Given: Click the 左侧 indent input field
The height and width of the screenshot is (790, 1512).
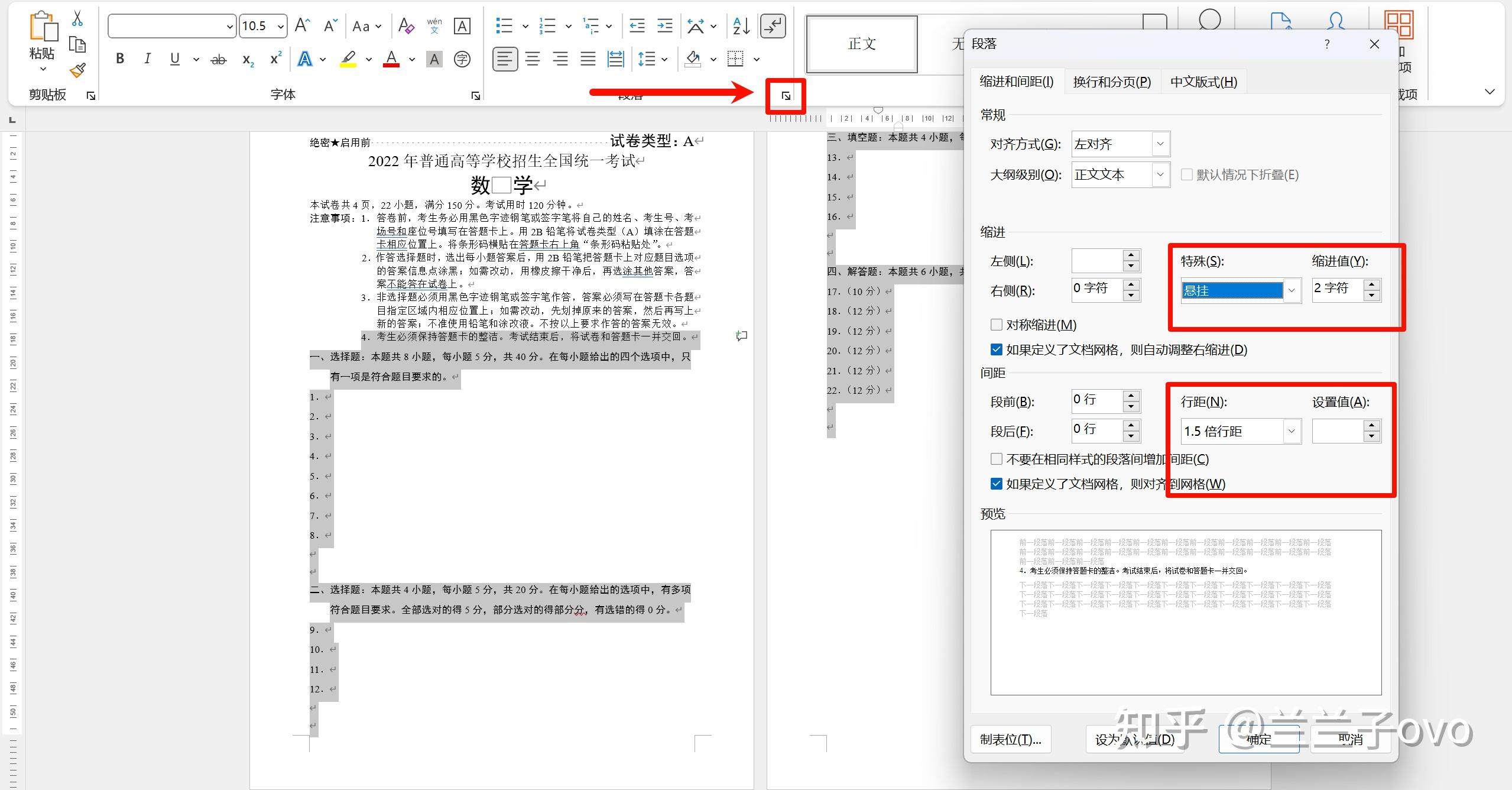Looking at the screenshot, I should click(x=1097, y=261).
